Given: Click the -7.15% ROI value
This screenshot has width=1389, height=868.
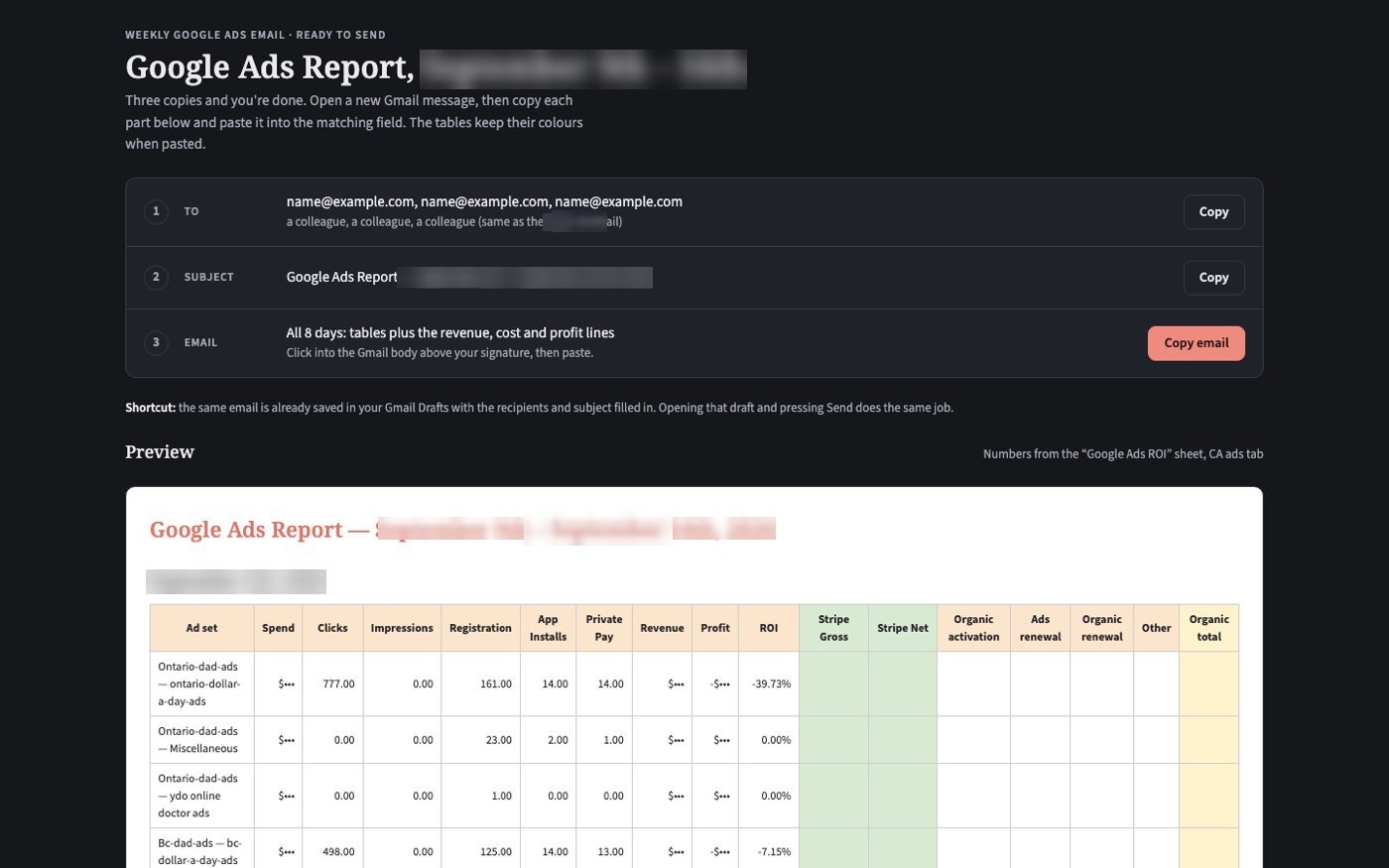Looking at the screenshot, I should point(773,852).
